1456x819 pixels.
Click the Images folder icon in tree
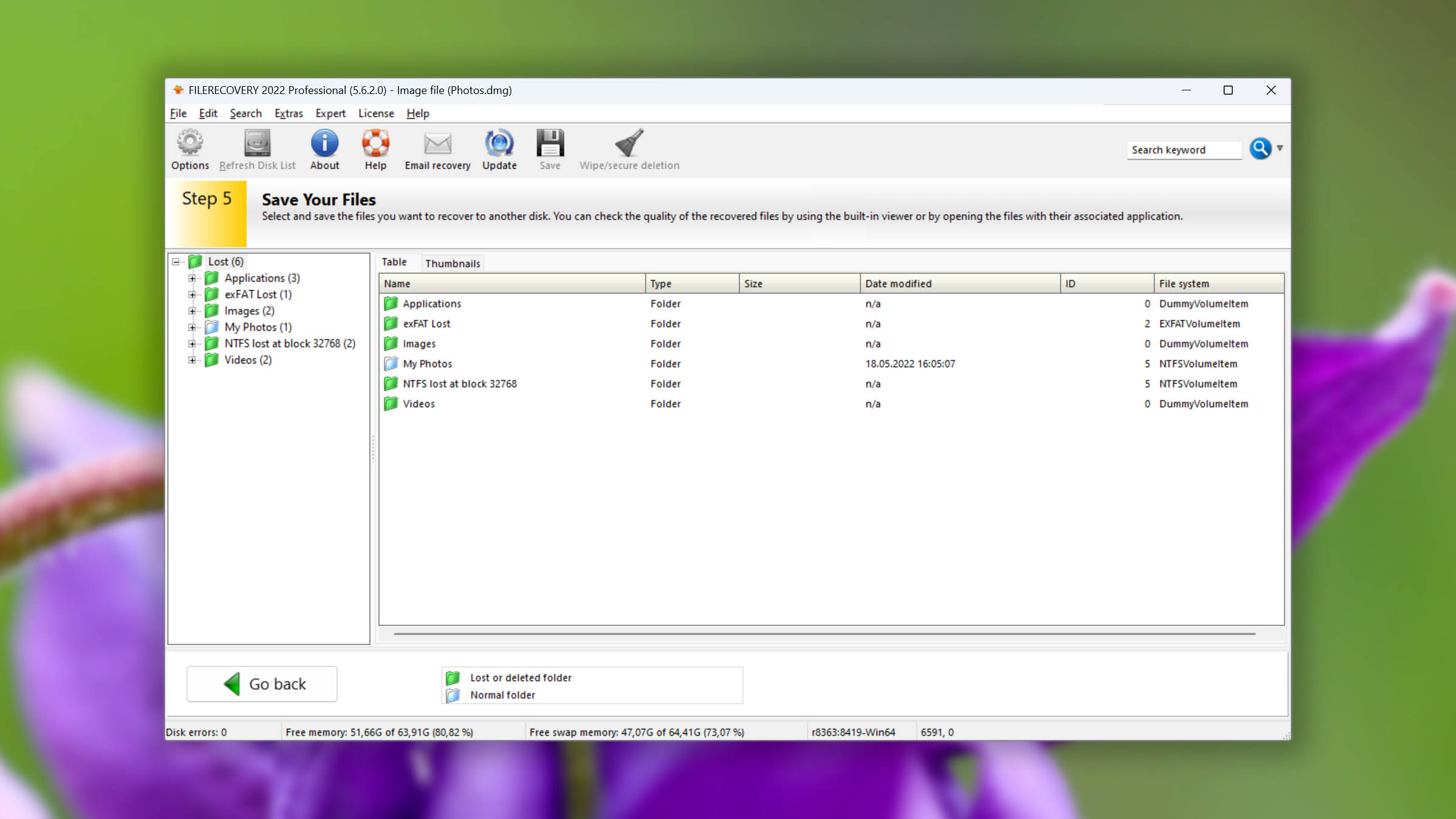pyautogui.click(x=212, y=311)
